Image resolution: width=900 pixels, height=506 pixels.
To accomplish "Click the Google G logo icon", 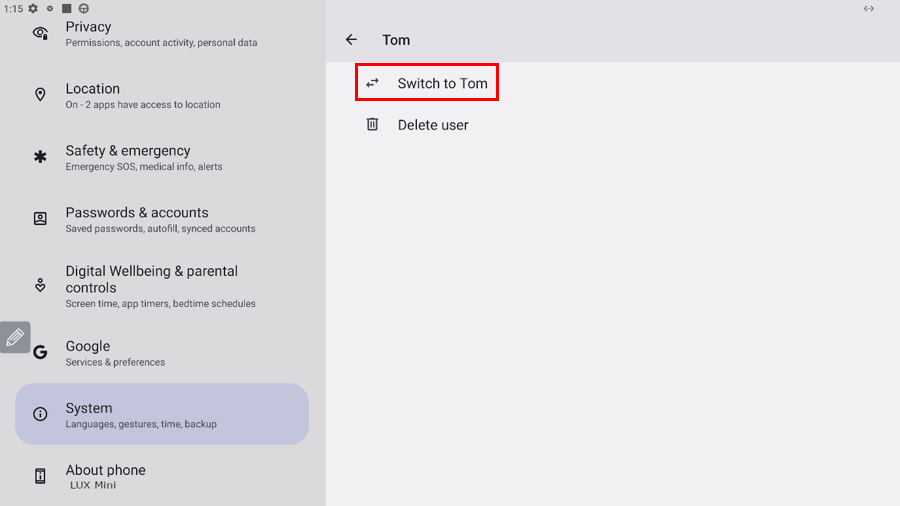I will [x=40, y=352].
